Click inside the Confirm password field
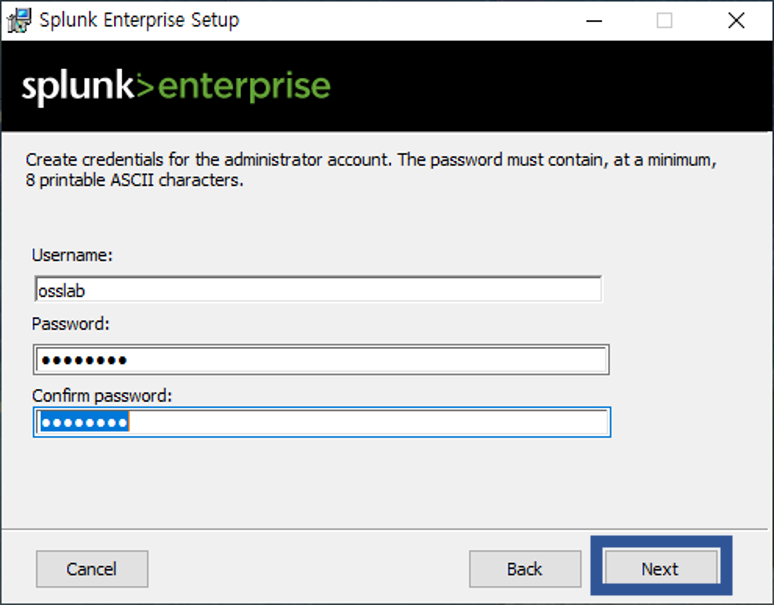Image resolution: width=774 pixels, height=605 pixels. tap(322, 422)
